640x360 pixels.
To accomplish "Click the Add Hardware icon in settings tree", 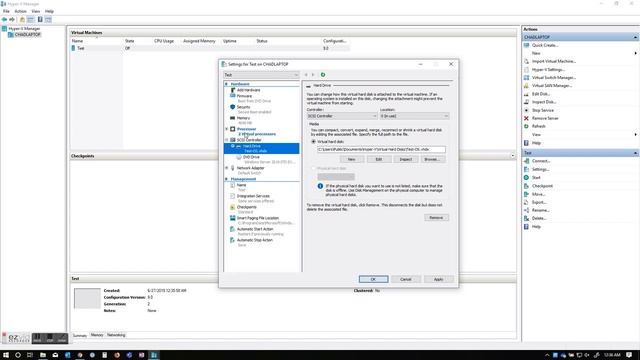I will [x=233, y=90].
